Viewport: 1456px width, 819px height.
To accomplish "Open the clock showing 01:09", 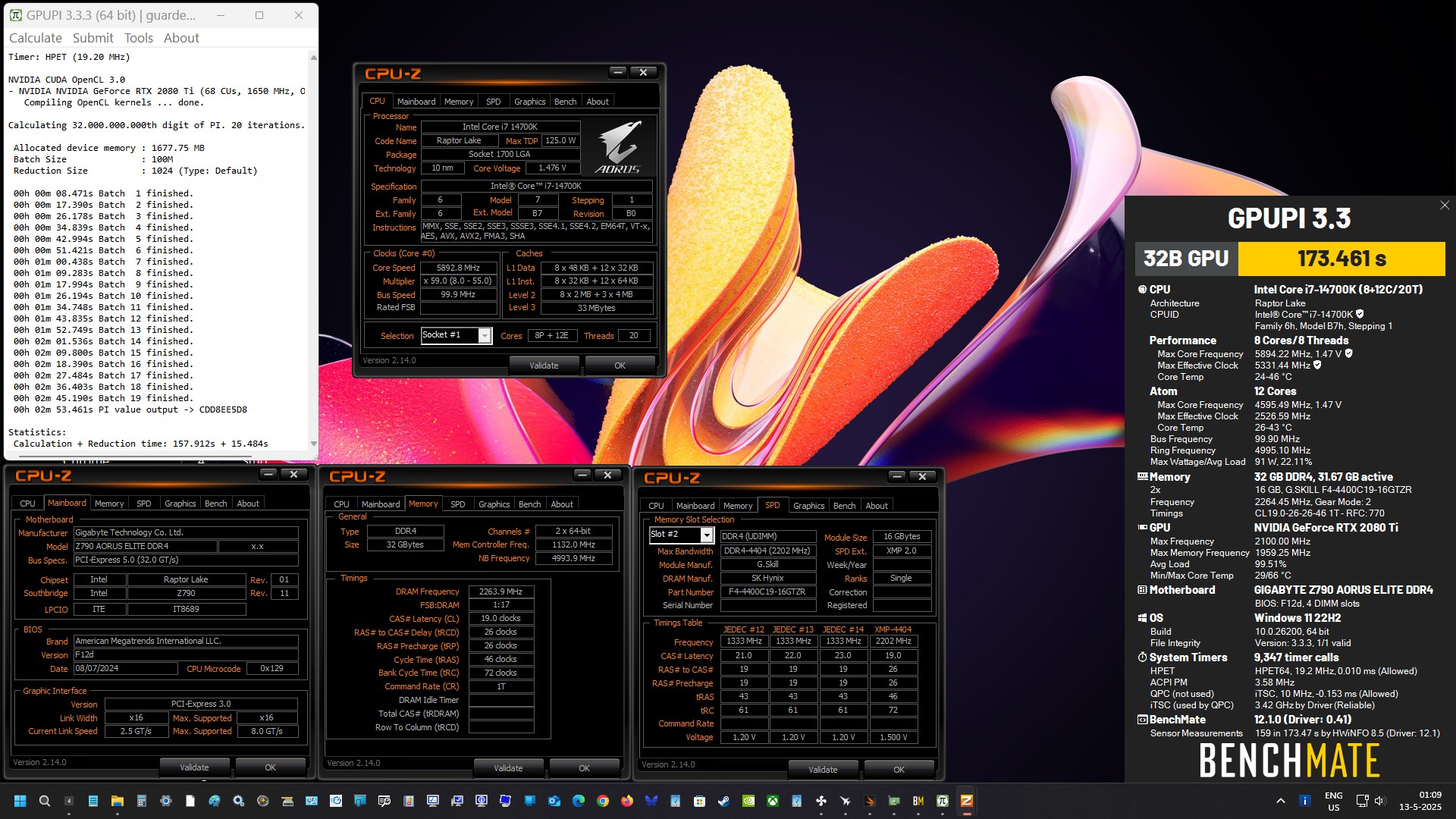I will (1420, 801).
